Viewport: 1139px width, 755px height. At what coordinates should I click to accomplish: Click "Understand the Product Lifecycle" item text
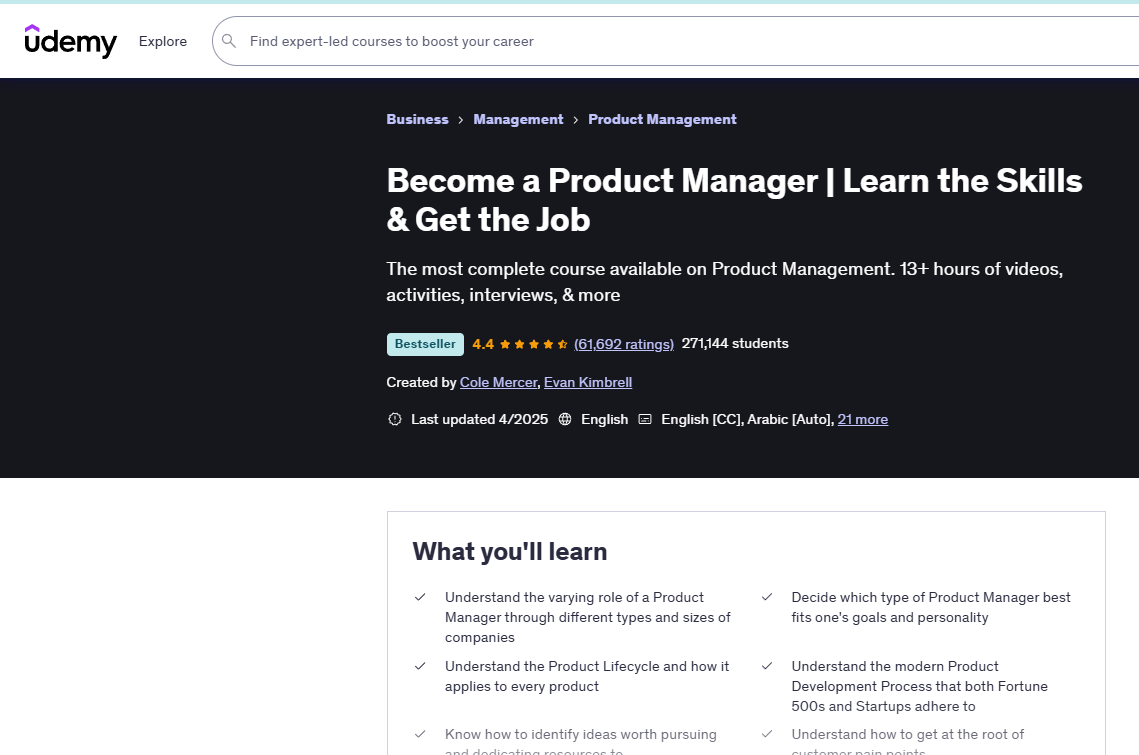pos(587,677)
